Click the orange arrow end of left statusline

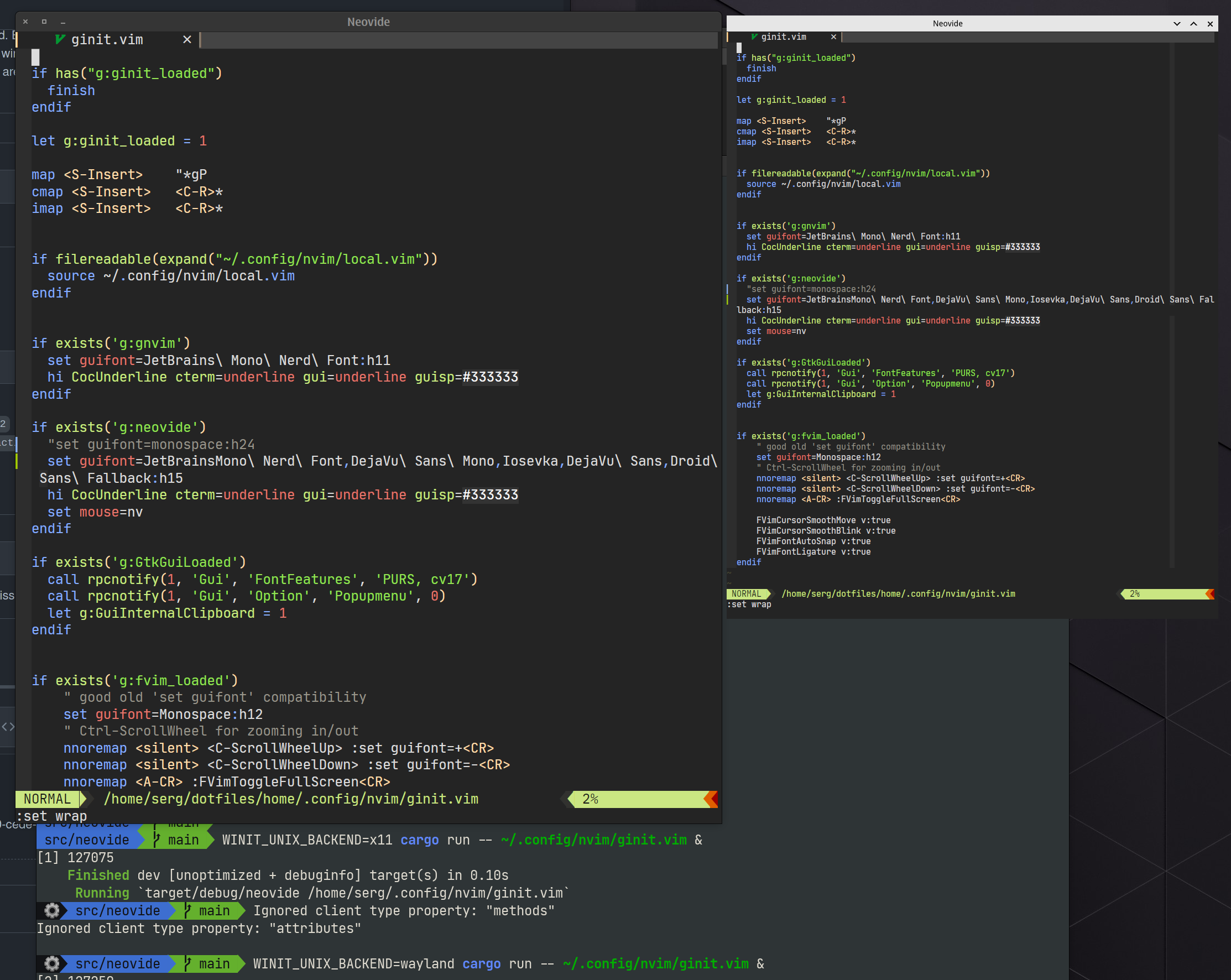point(711,799)
